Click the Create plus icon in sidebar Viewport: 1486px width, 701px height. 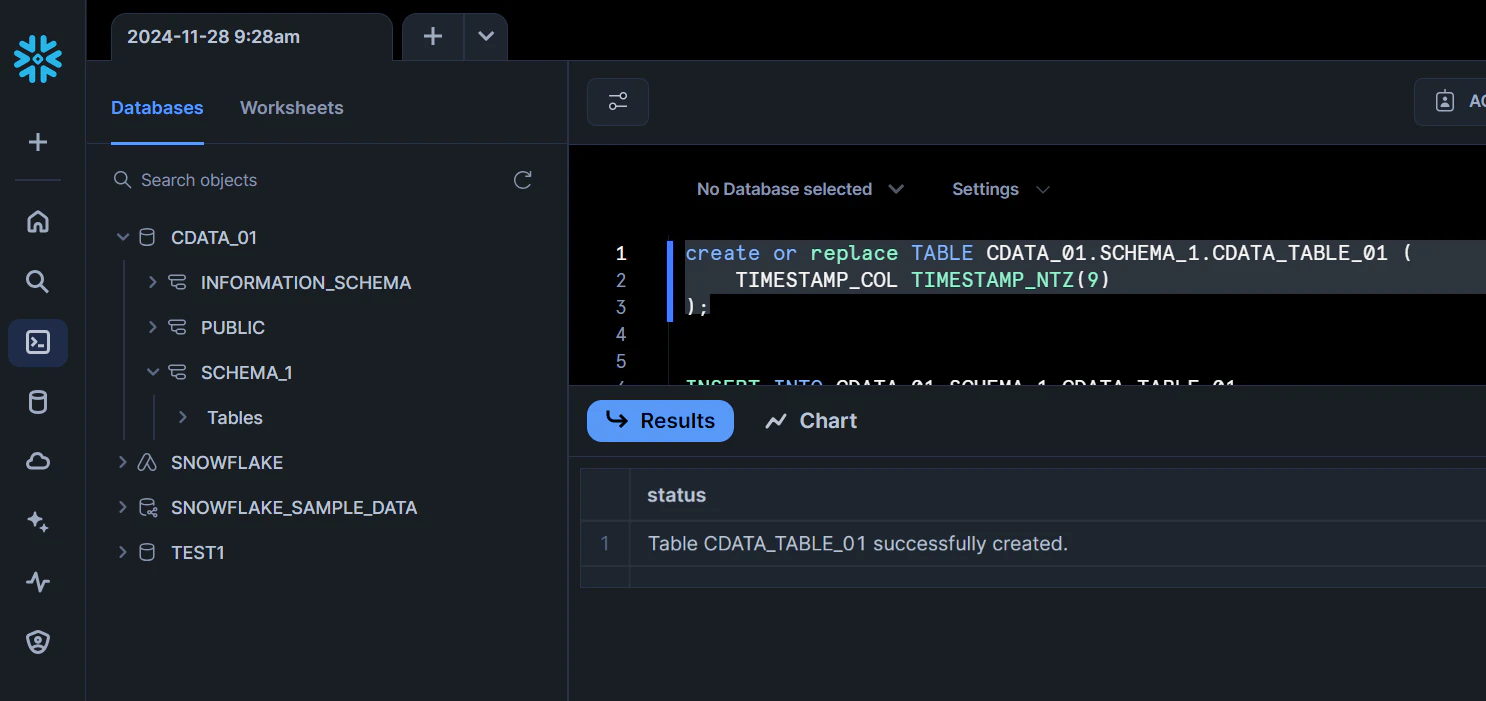coord(38,143)
